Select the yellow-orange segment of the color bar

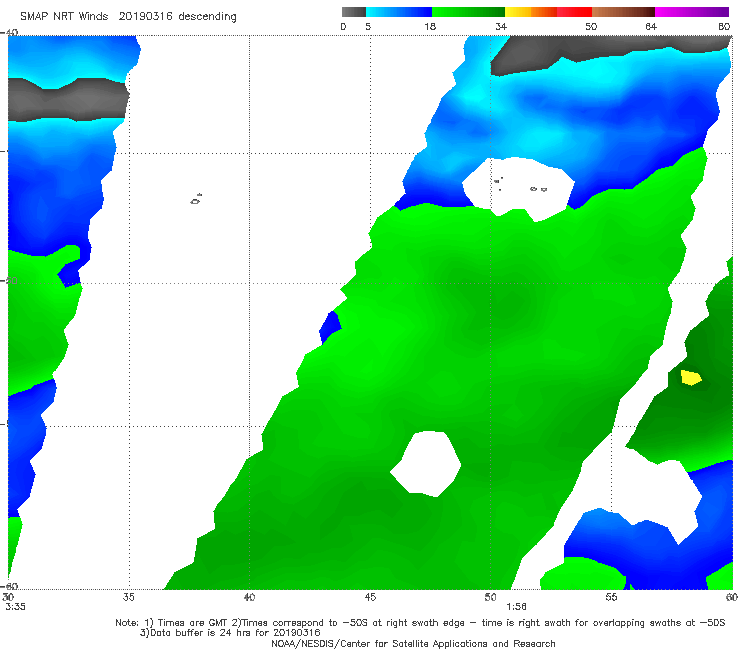(531, 12)
